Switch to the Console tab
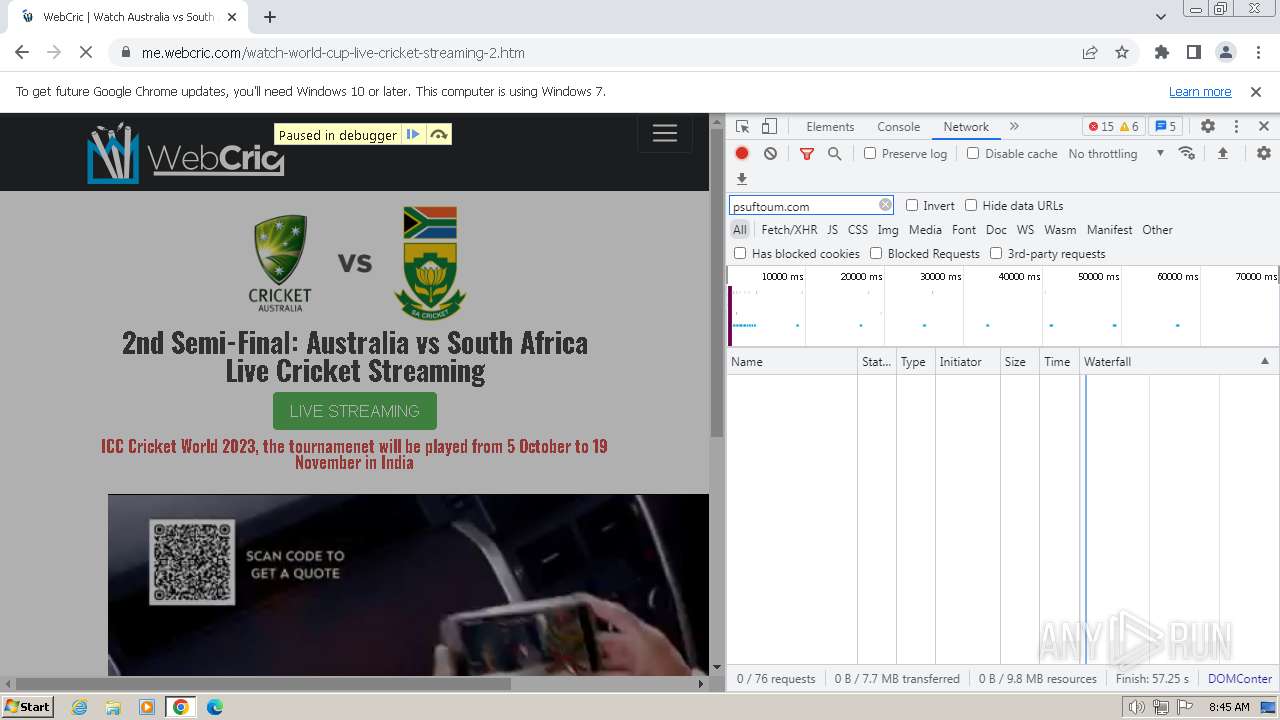This screenshot has width=1280, height=720. [x=898, y=127]
